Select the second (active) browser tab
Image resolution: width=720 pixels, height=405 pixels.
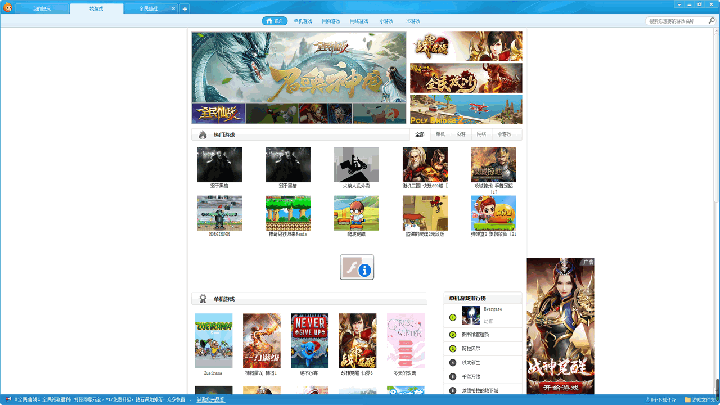point(96,9)
